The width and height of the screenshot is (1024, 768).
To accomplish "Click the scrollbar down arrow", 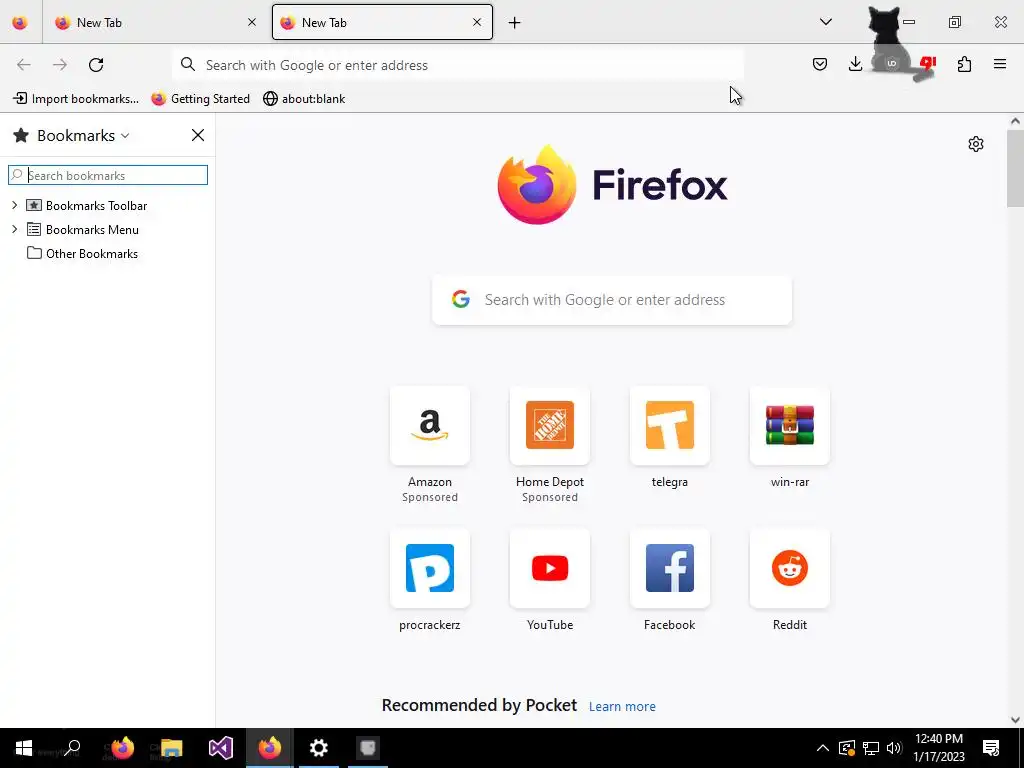I will (1015, 720).
